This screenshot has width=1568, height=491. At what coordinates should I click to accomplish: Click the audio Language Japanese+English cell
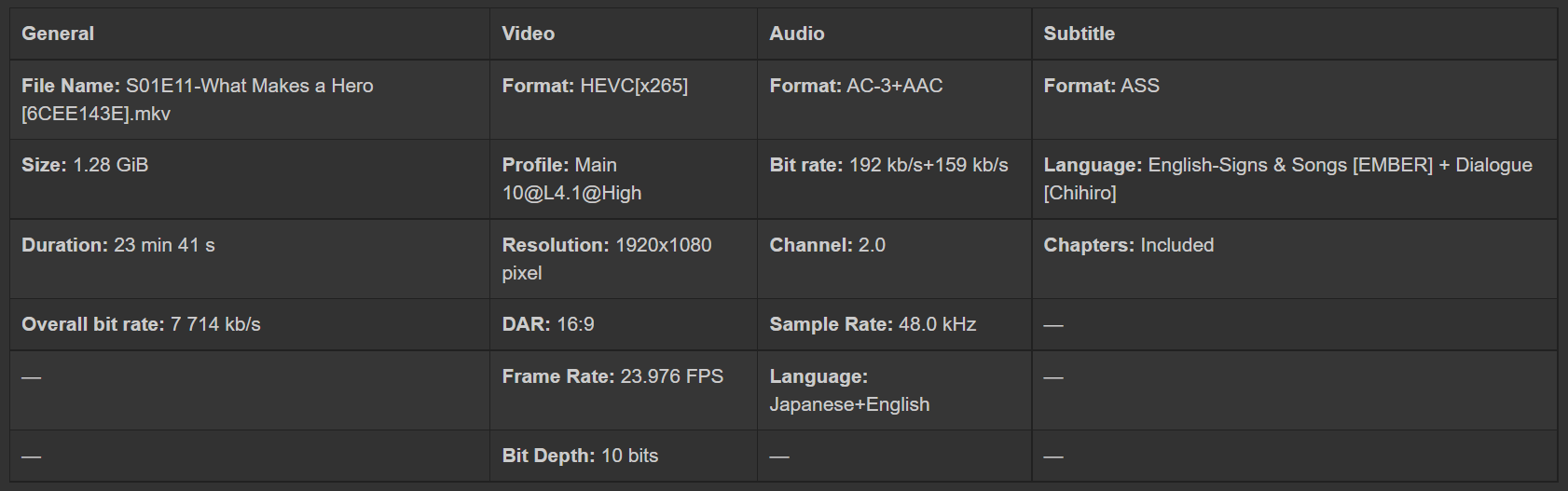(849, 390)
